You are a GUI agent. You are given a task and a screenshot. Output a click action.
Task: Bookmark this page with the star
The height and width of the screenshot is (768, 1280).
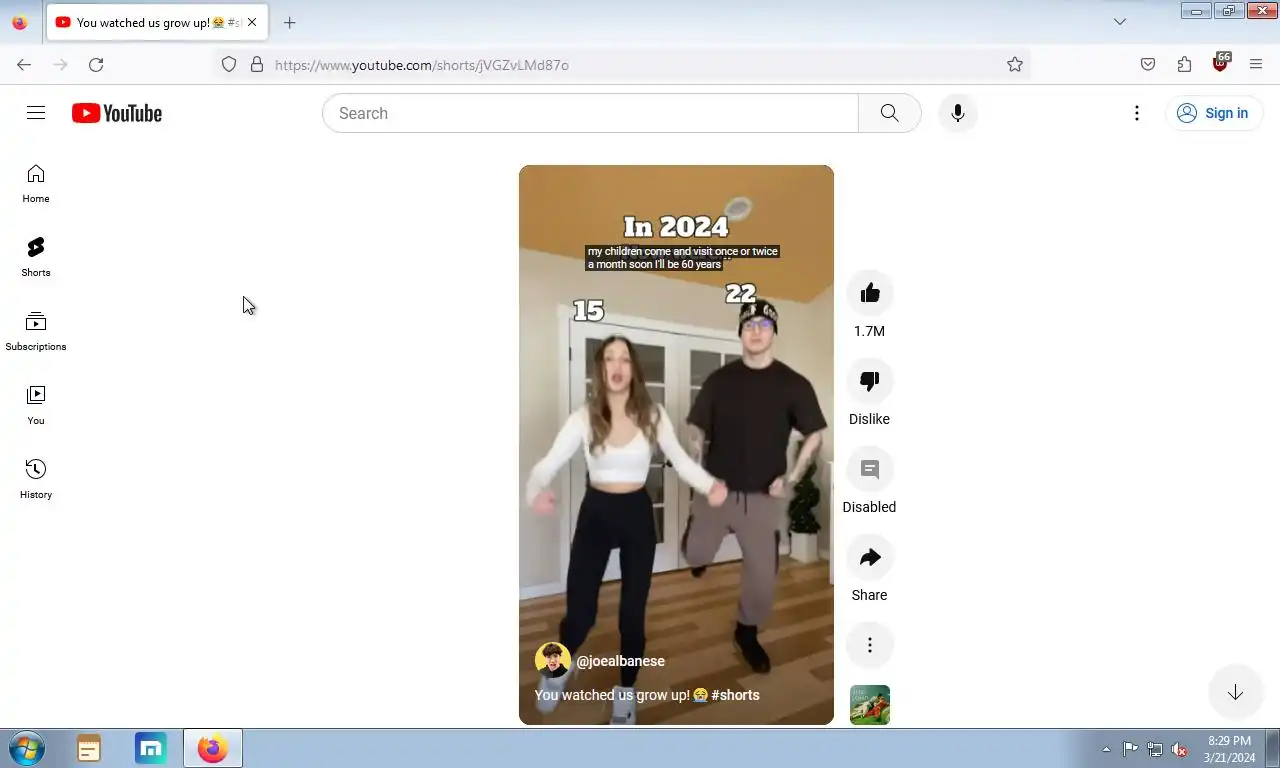click(x=1015, y=64)
